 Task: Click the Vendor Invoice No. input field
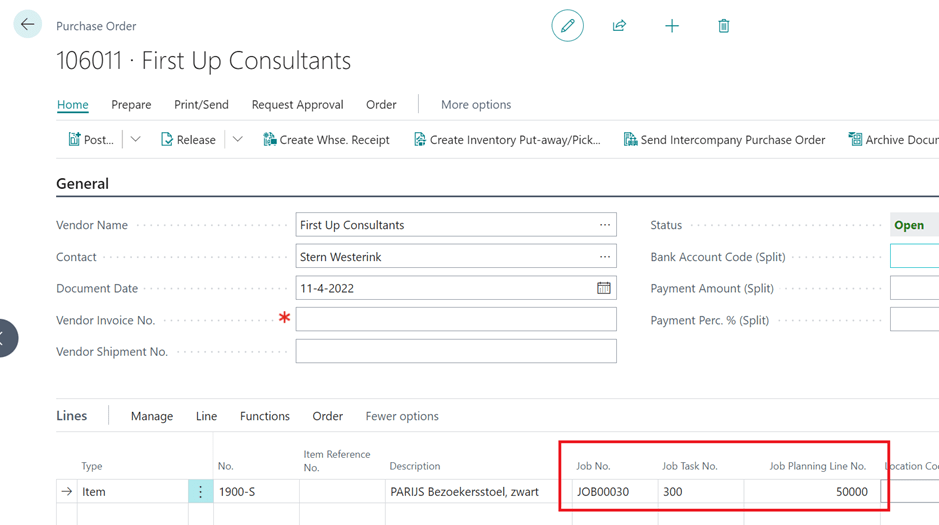coord(456,320)
